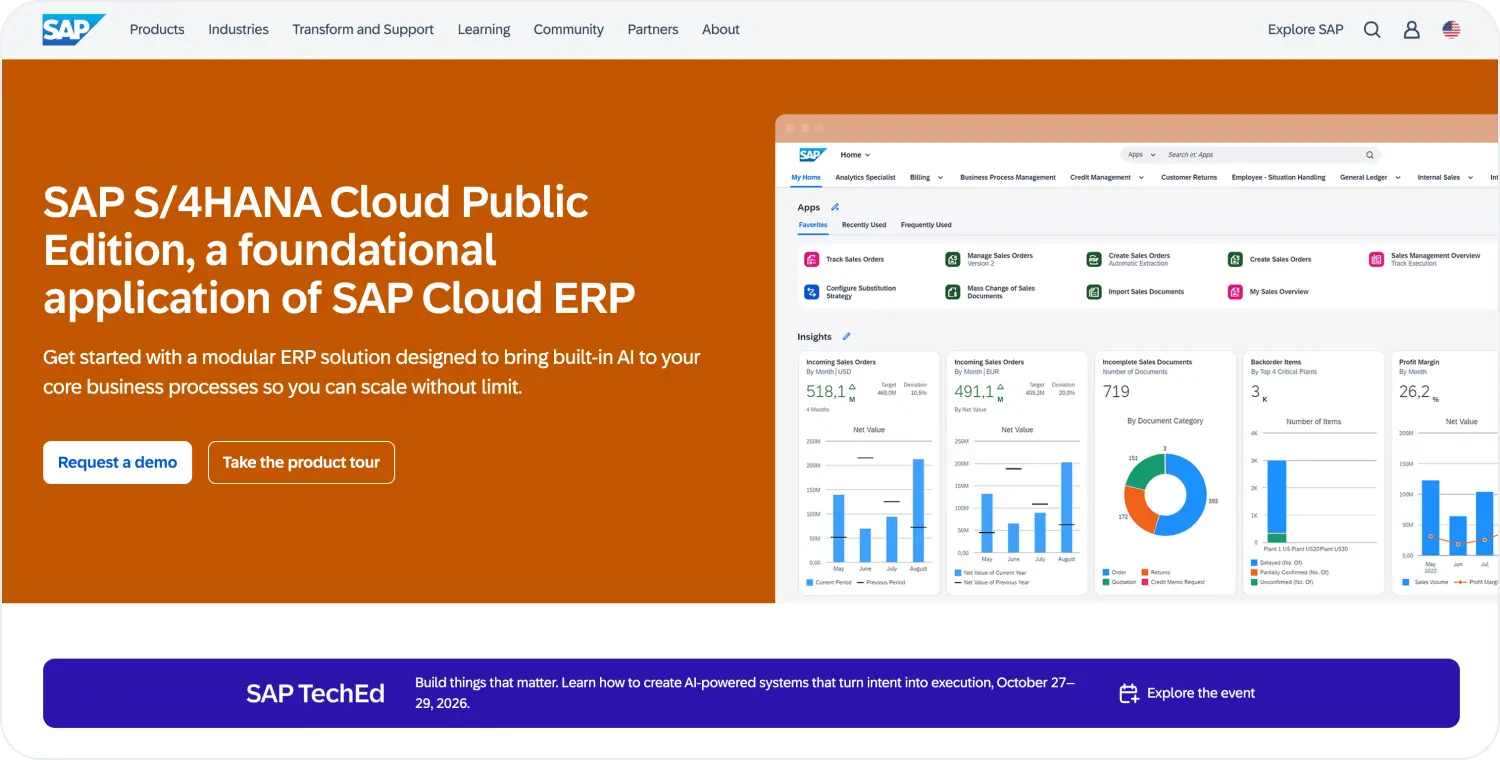Click the 491,1 M value
1500x760 pixels.
click(x=979, y=392)
